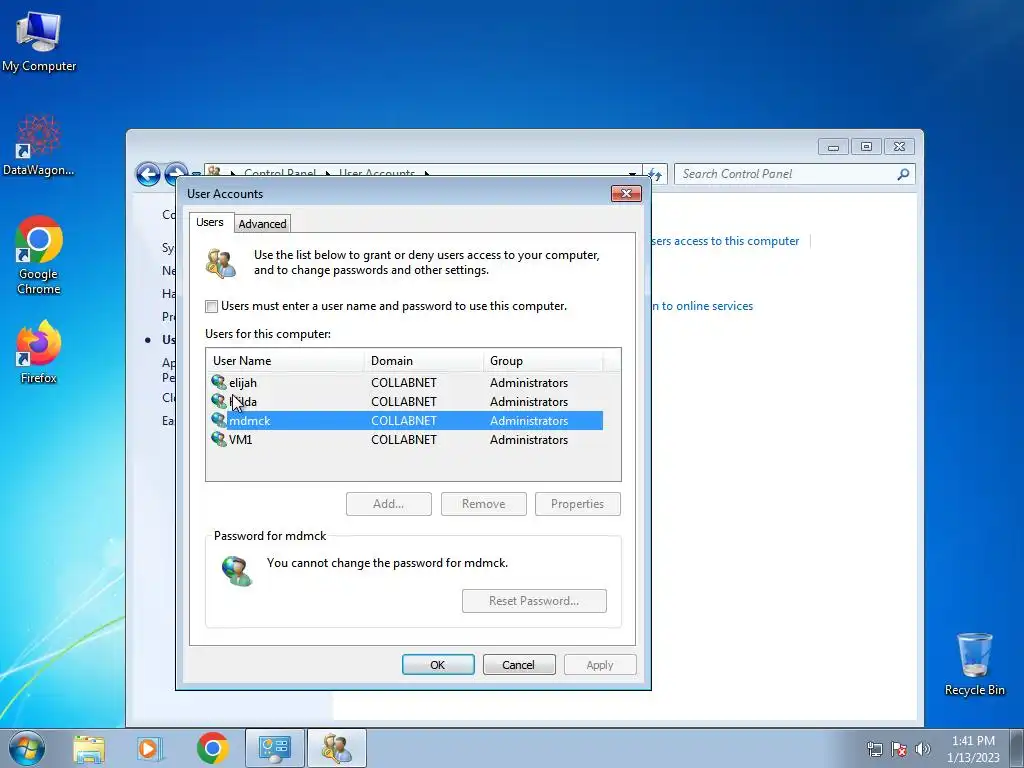1024x768 pixels.
Task: Click the search magnifier in Control Panel
Action: [903, 174]
